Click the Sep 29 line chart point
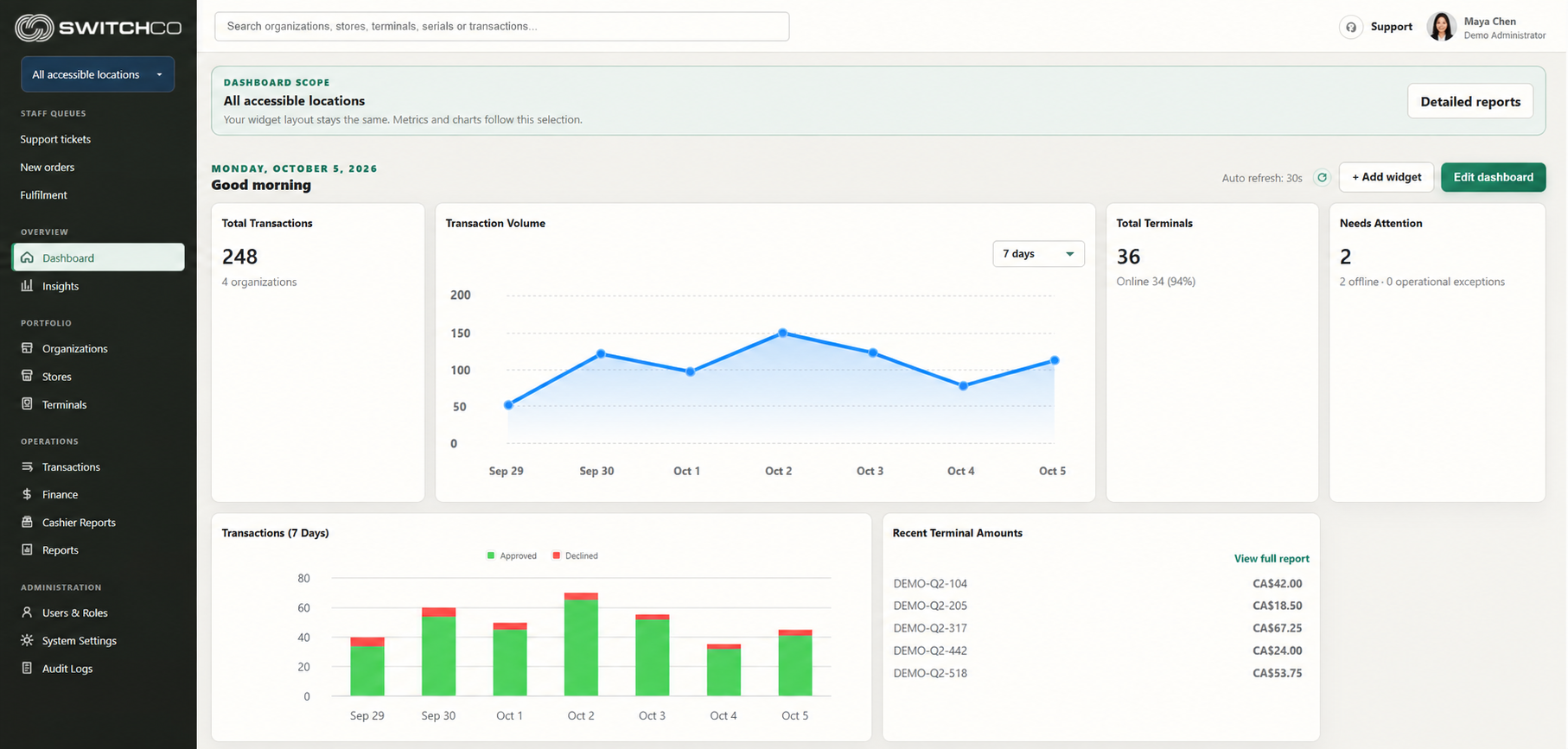This screenshot has height=749, width=1568. pyautogui.click(x=508, y=404)
